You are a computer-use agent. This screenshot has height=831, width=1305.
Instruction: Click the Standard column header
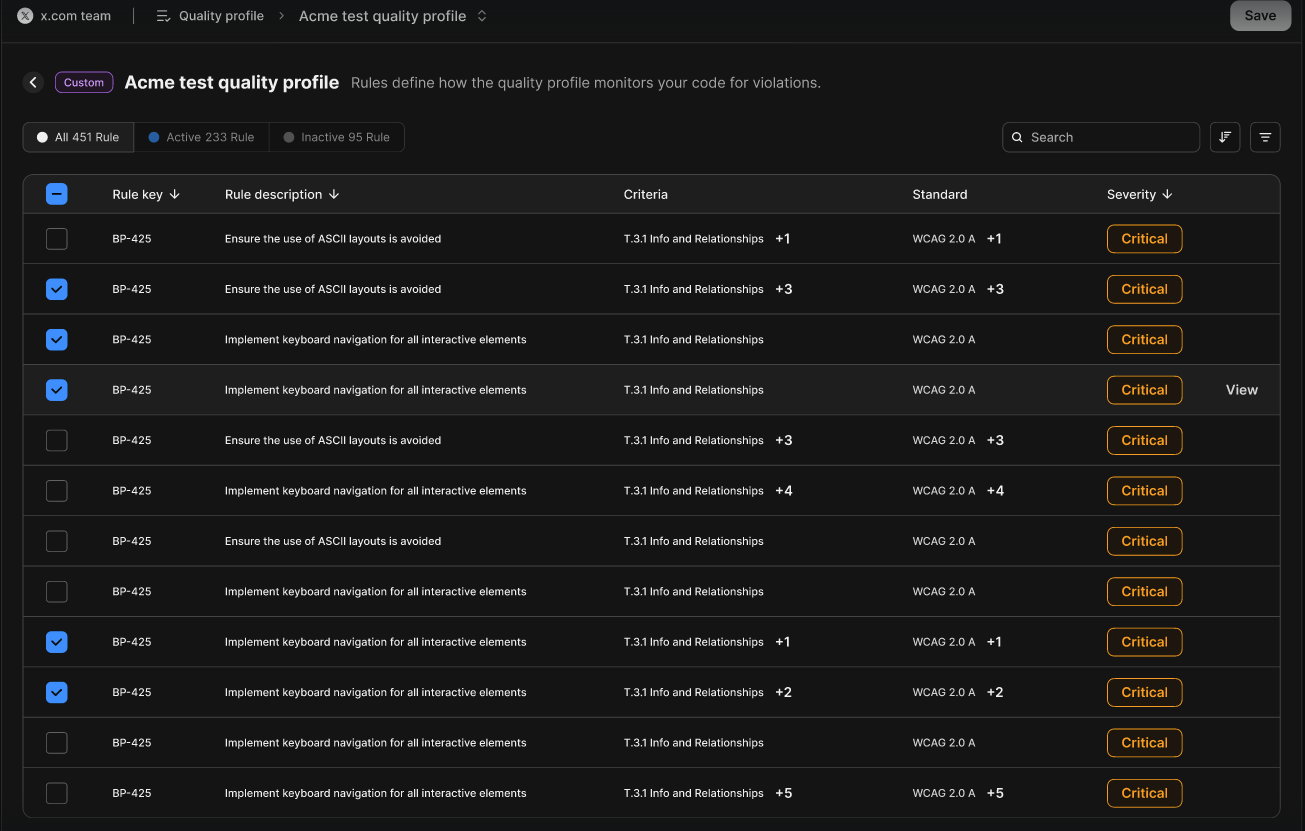point(940,194)
